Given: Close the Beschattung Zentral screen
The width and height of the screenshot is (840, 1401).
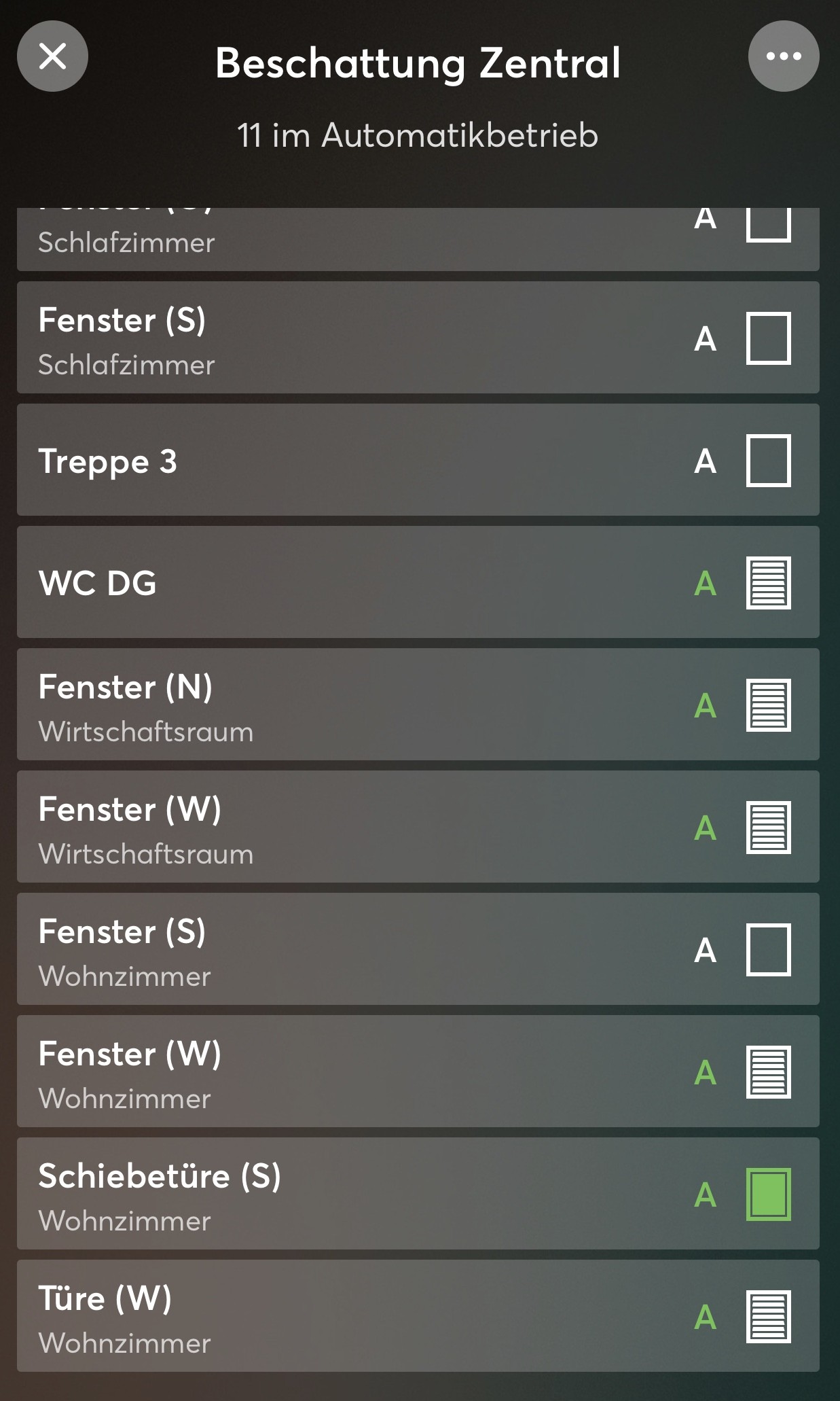Looking at the screenshot, I should click(x=52, y=56).
